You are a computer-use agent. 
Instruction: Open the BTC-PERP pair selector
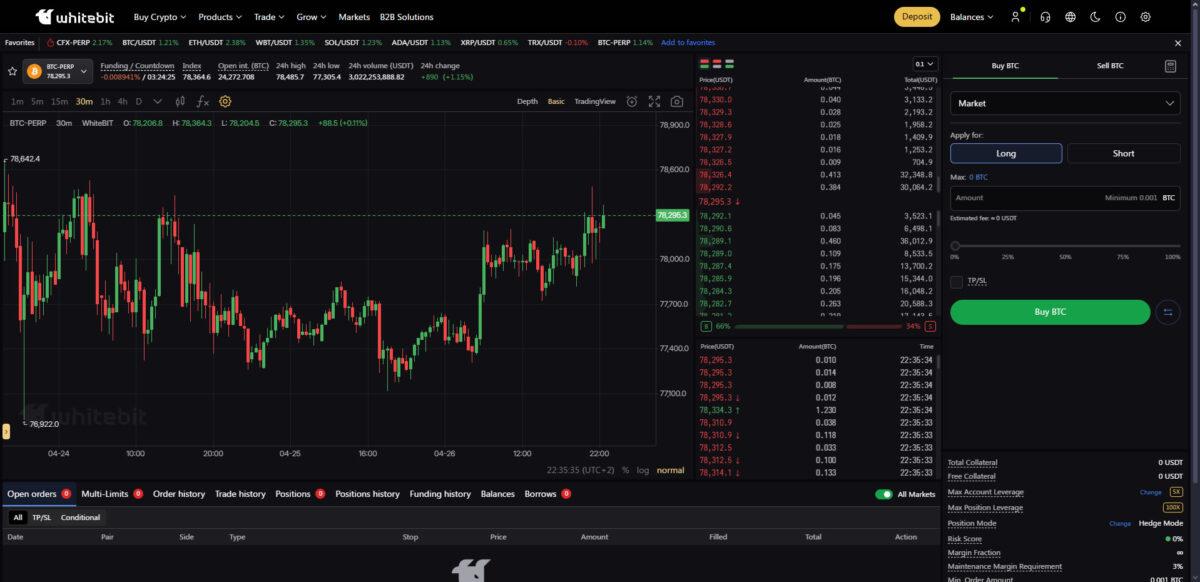pos(58,72)
